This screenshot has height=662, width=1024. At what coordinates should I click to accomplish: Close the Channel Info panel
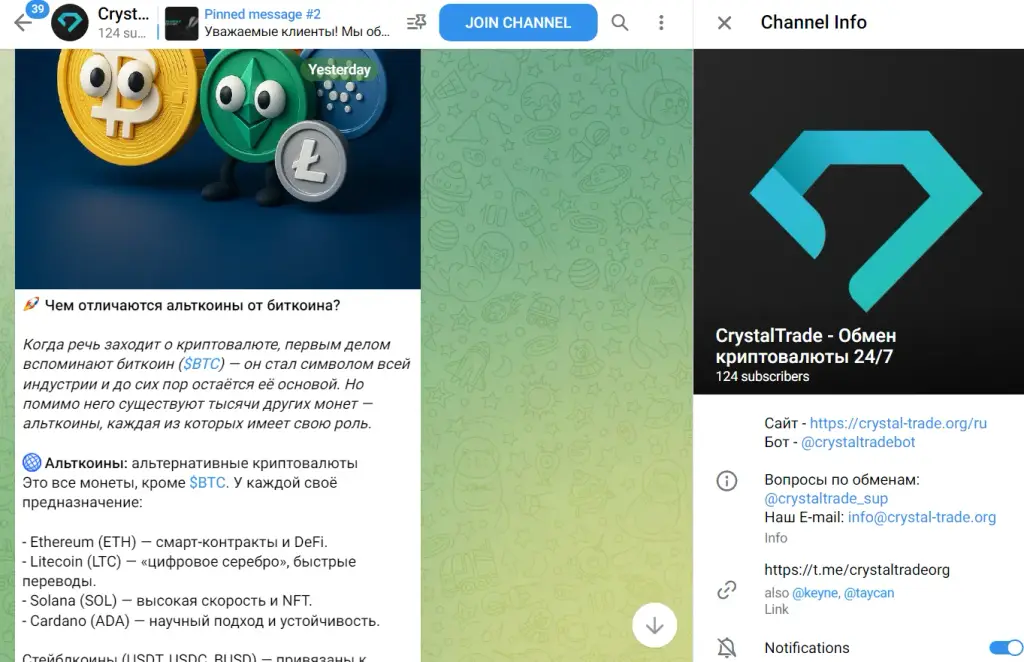[x=724, y=23]
